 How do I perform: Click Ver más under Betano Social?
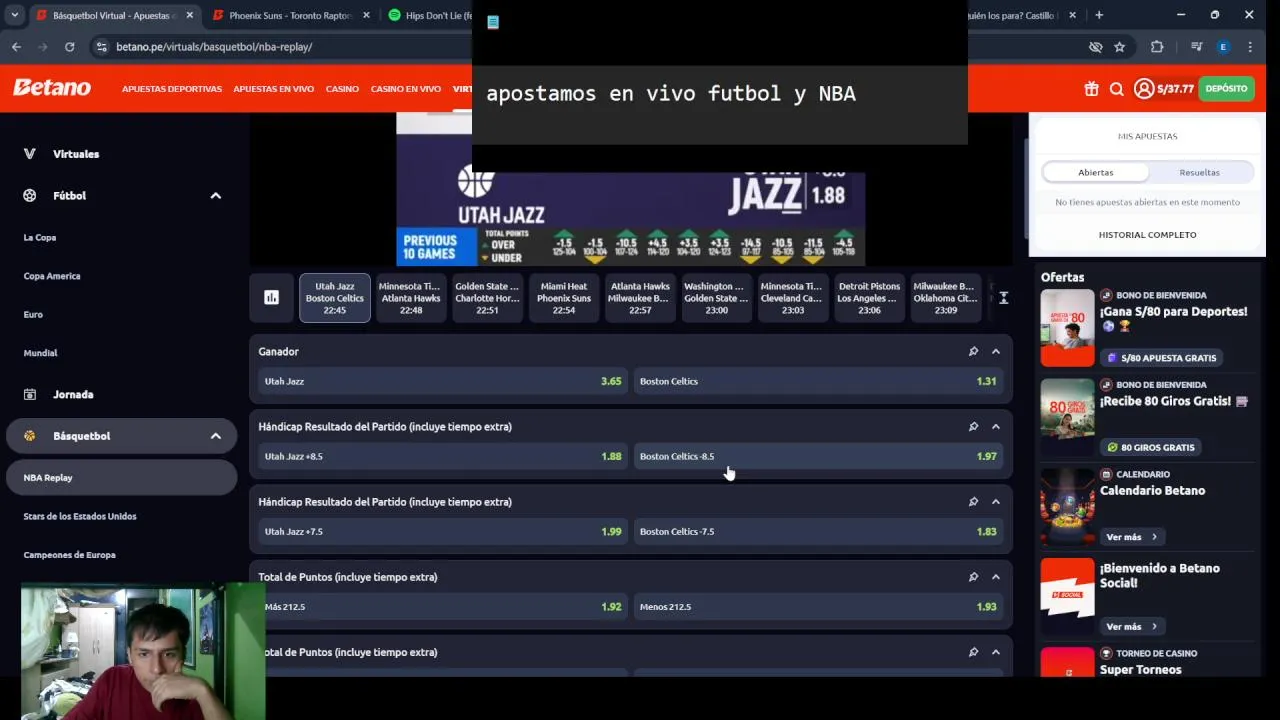1131,627
